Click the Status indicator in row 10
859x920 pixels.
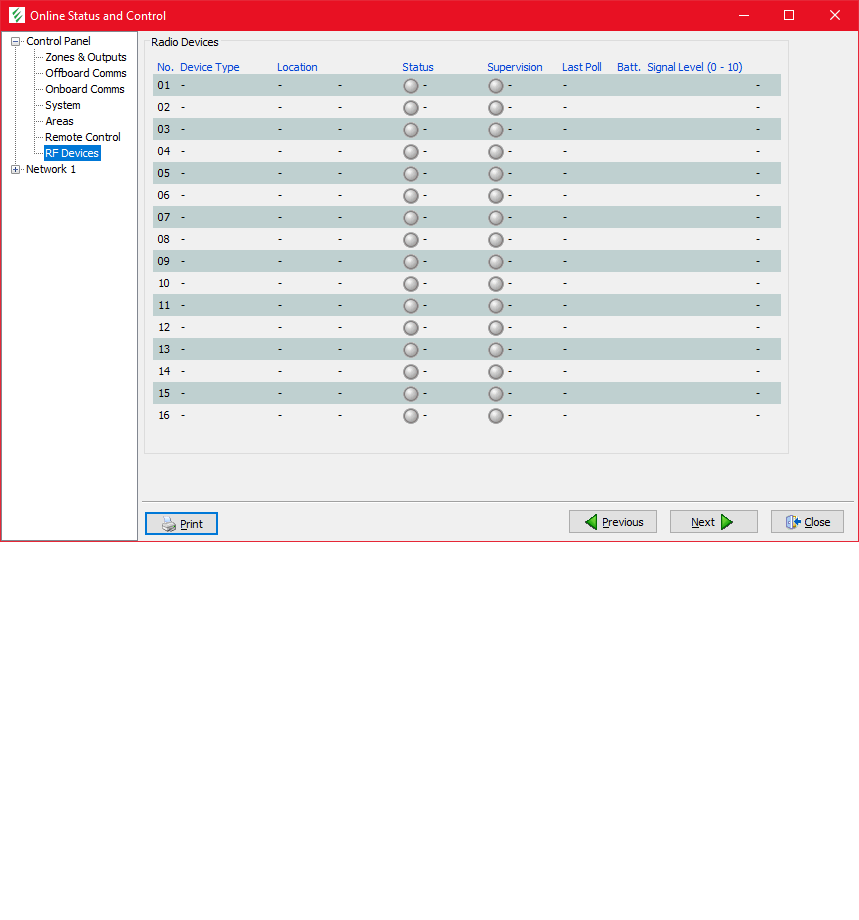pyautogui.click(x=410, y=284)
